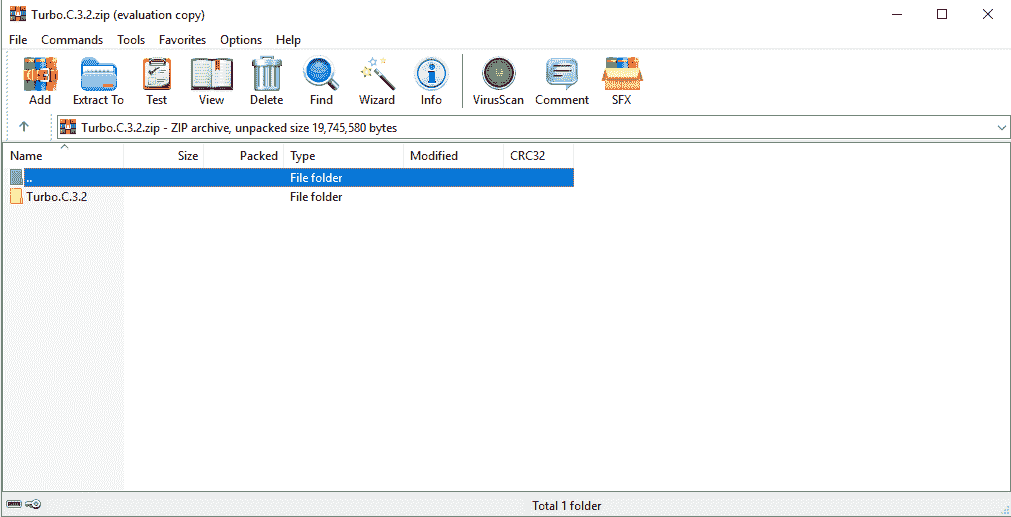Open the File menu
Screen dimensions: 1011x517
click(18, 40)
